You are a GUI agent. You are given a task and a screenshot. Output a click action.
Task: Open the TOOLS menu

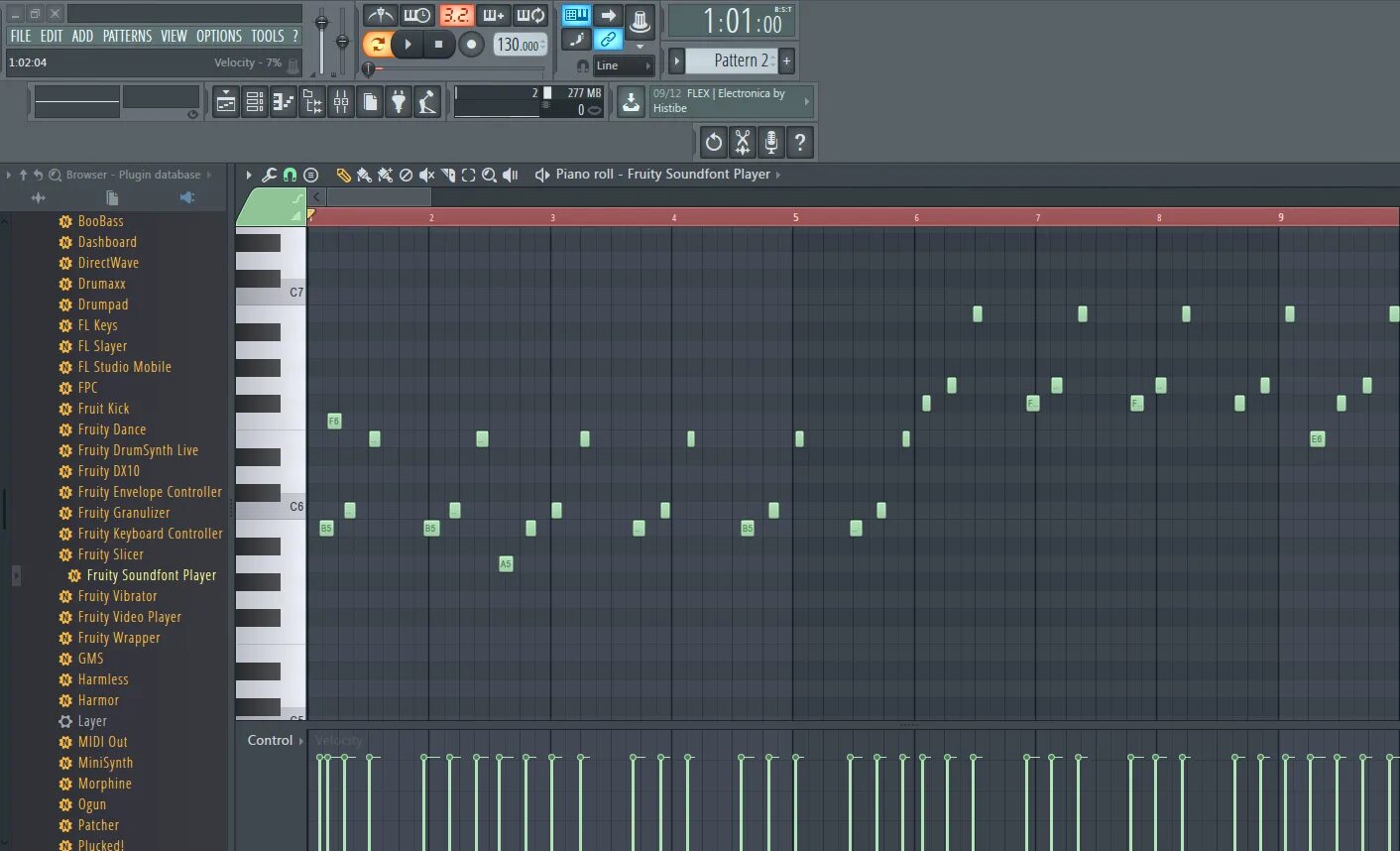coord(268,36)
